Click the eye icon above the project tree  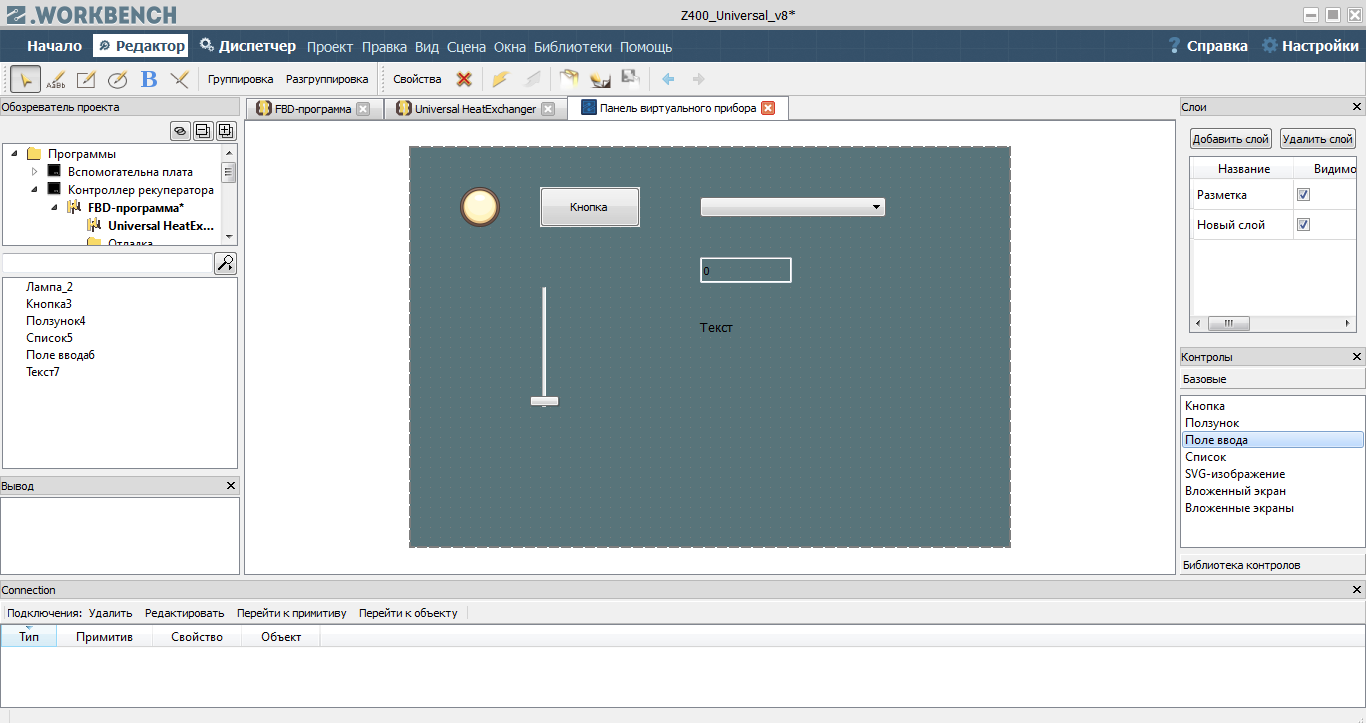179,131
